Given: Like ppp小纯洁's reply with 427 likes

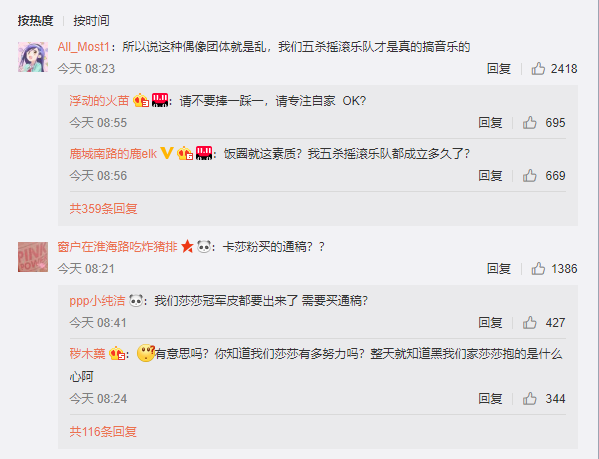Looking at the screenshot, I should [x=529, y=323].
